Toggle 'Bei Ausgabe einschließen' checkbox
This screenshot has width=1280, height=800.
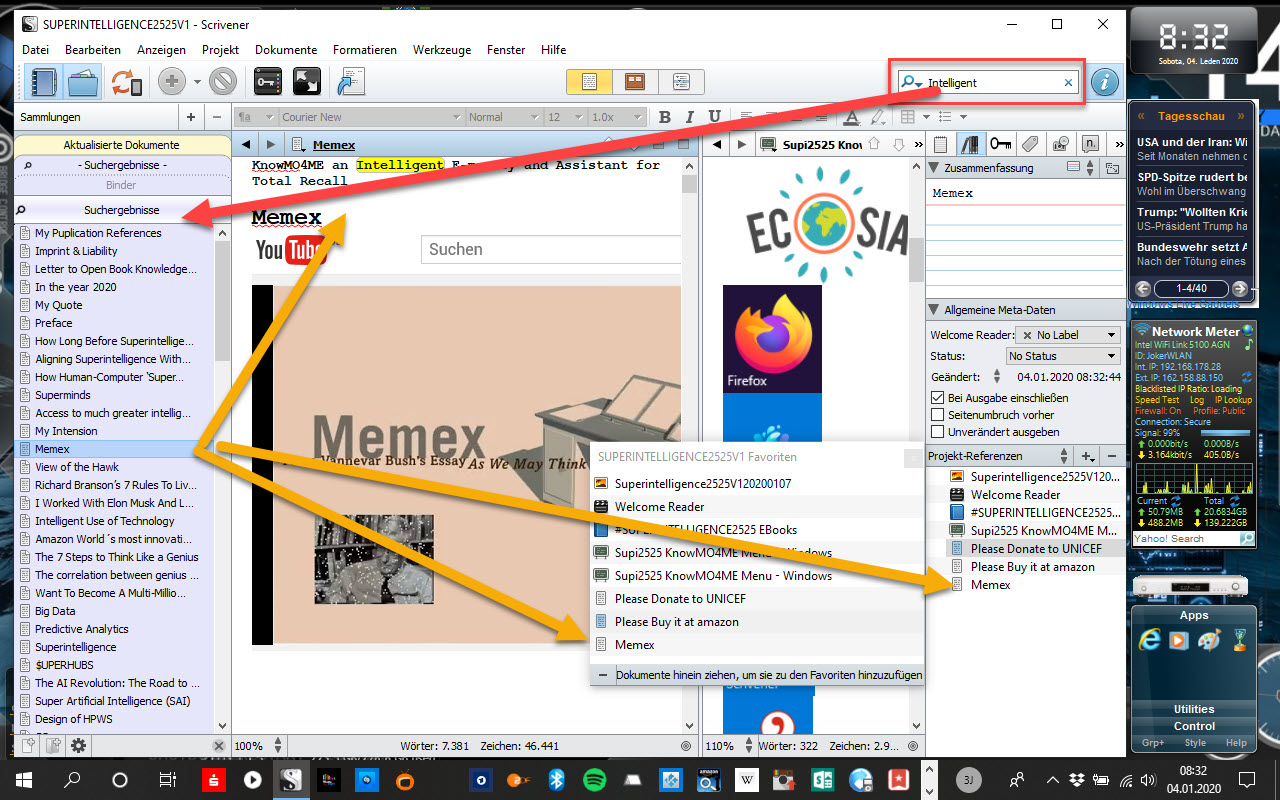coord(938,398)
